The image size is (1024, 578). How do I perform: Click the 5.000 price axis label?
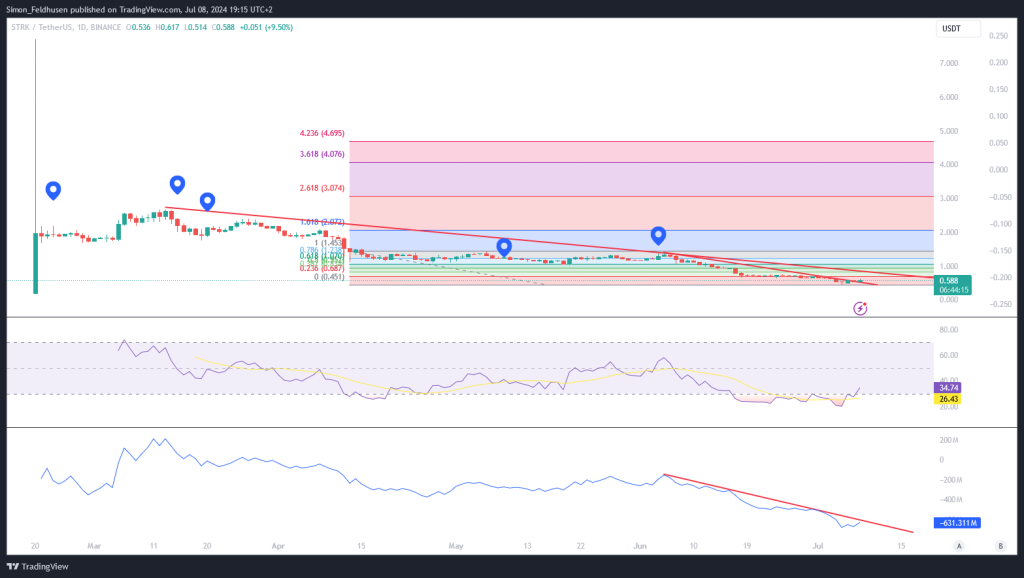[949, 131]
